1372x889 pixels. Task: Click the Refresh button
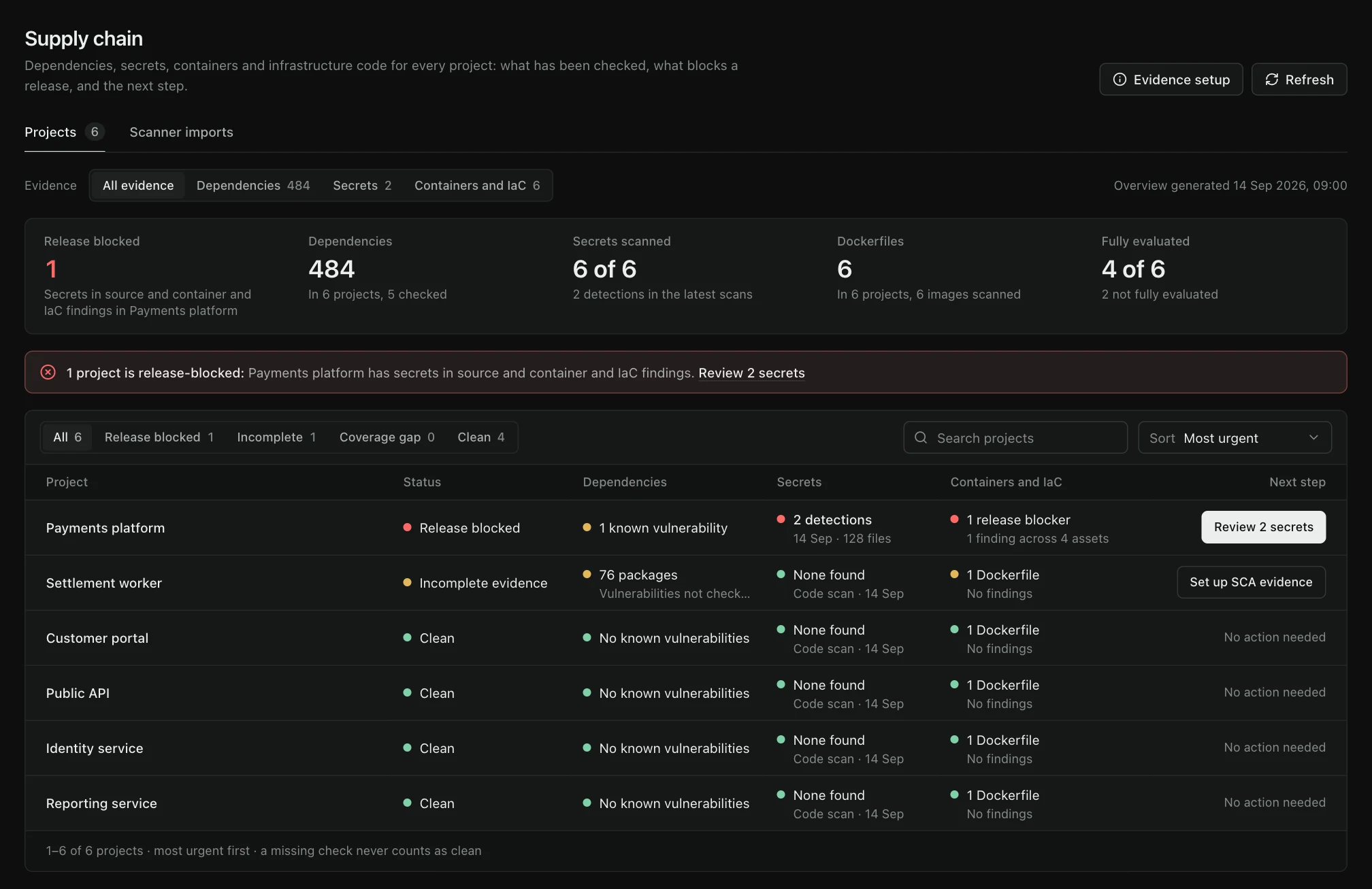[x=1298, y=80]
